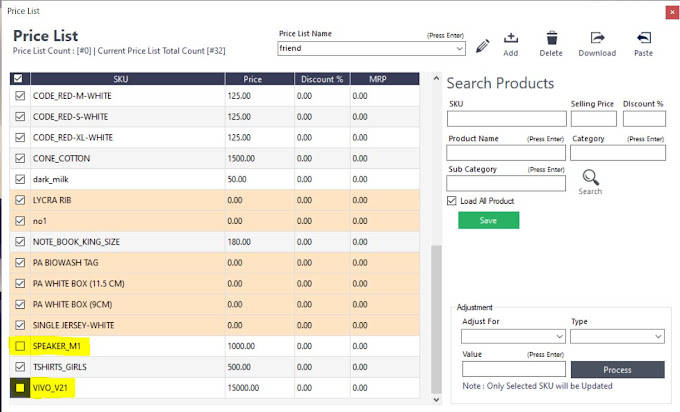The width and height of the screenshot is (680, 412).
Task: Toggle the Load All Product checkbox
Action: (453, 201)
